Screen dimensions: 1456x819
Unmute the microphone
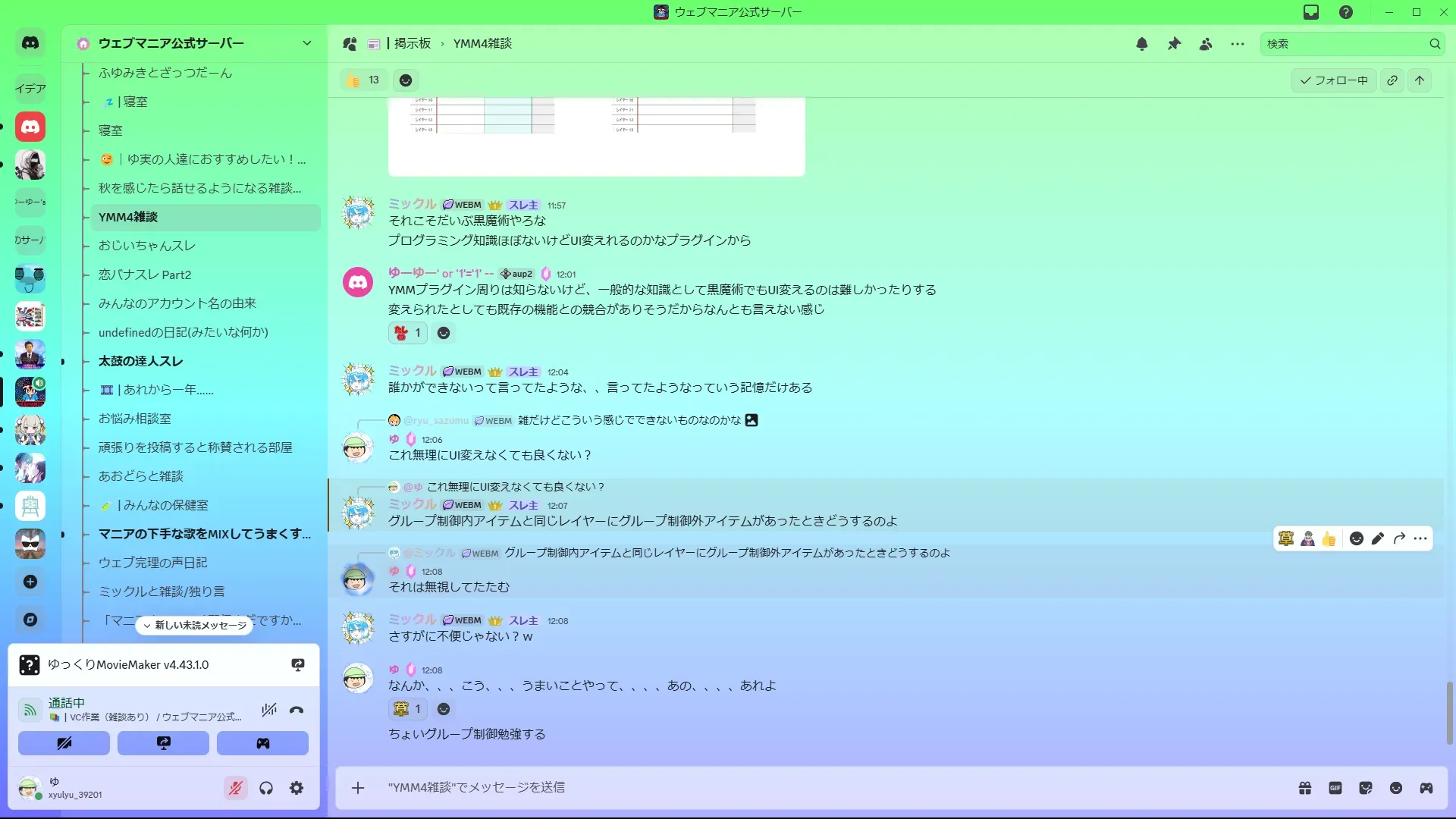coord(236,788)
